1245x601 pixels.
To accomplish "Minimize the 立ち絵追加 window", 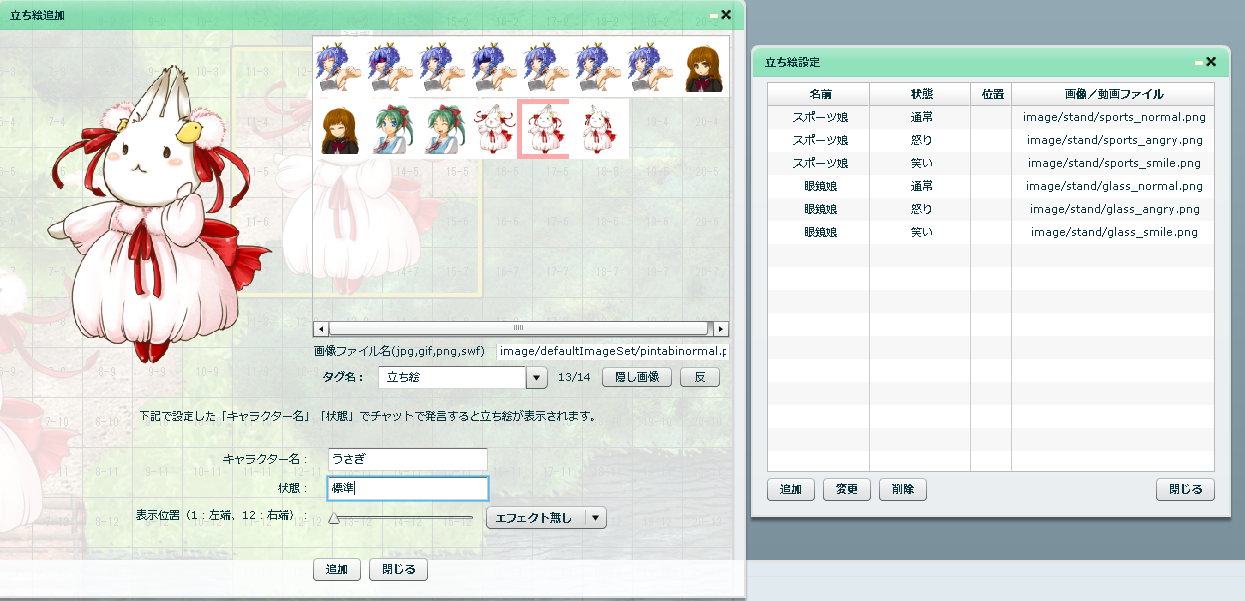I will pyautogui.click(x=713, y=16).
